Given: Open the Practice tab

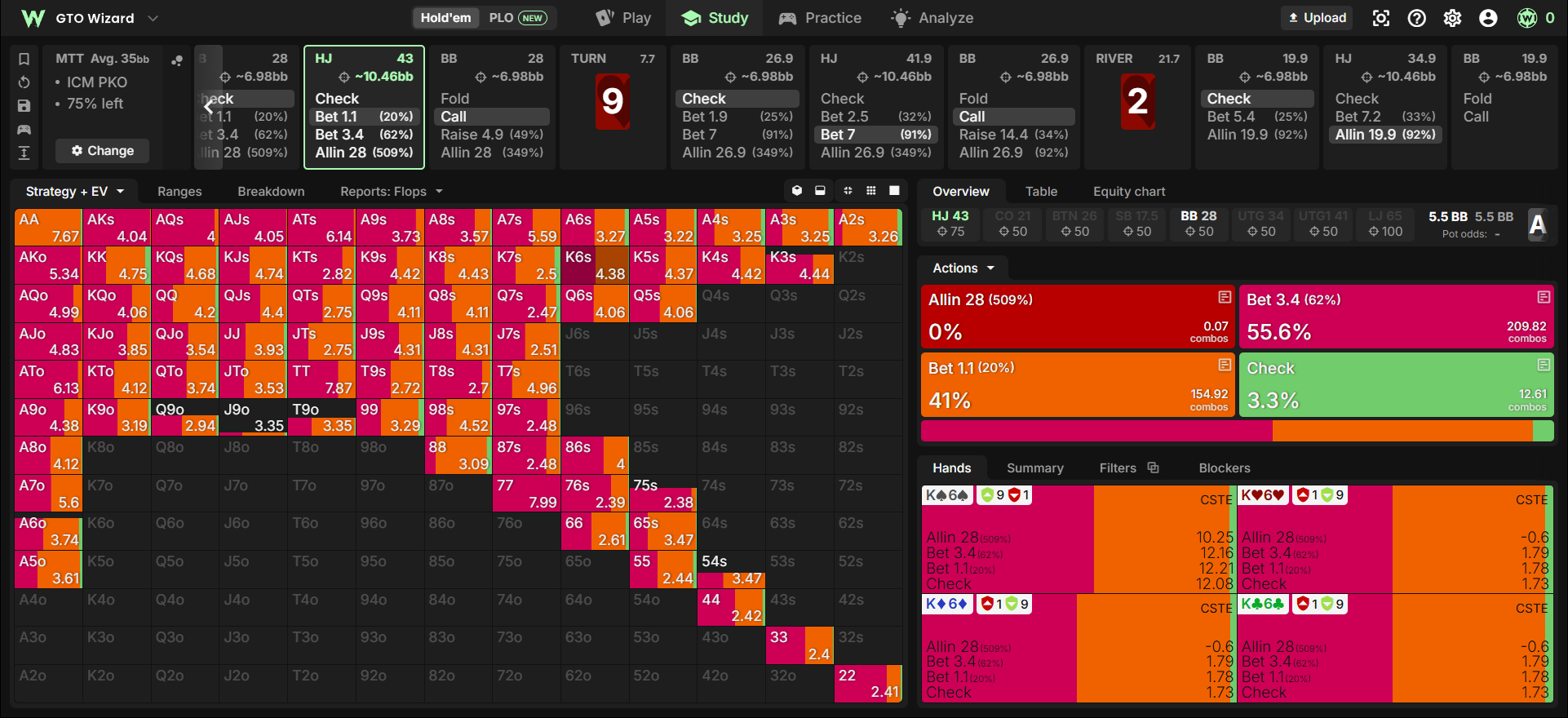Looking at the screenshot, I should 819,18.
